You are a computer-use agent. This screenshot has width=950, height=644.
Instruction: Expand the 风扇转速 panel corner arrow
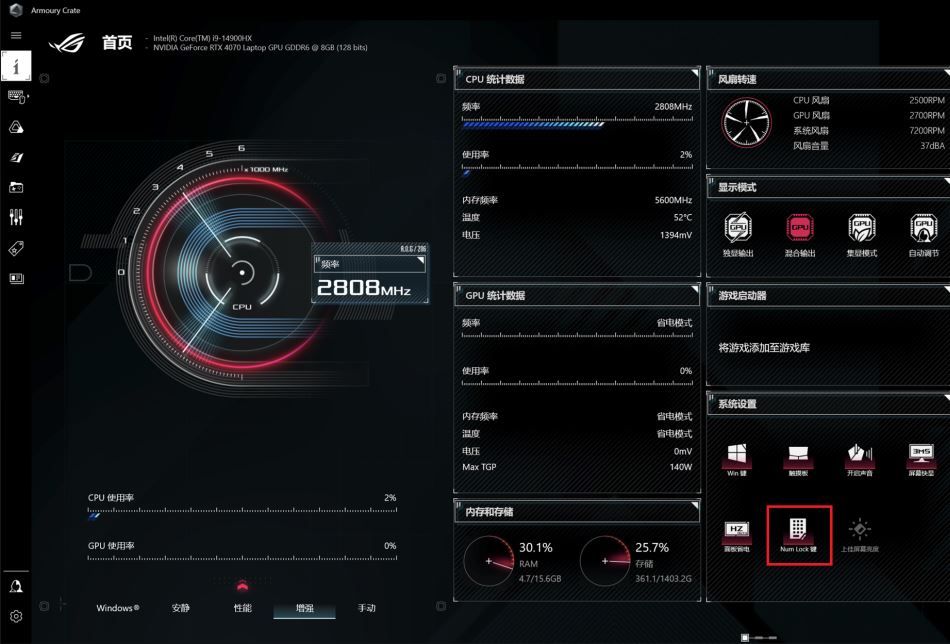pyautogui.click(x=944, y=72)
